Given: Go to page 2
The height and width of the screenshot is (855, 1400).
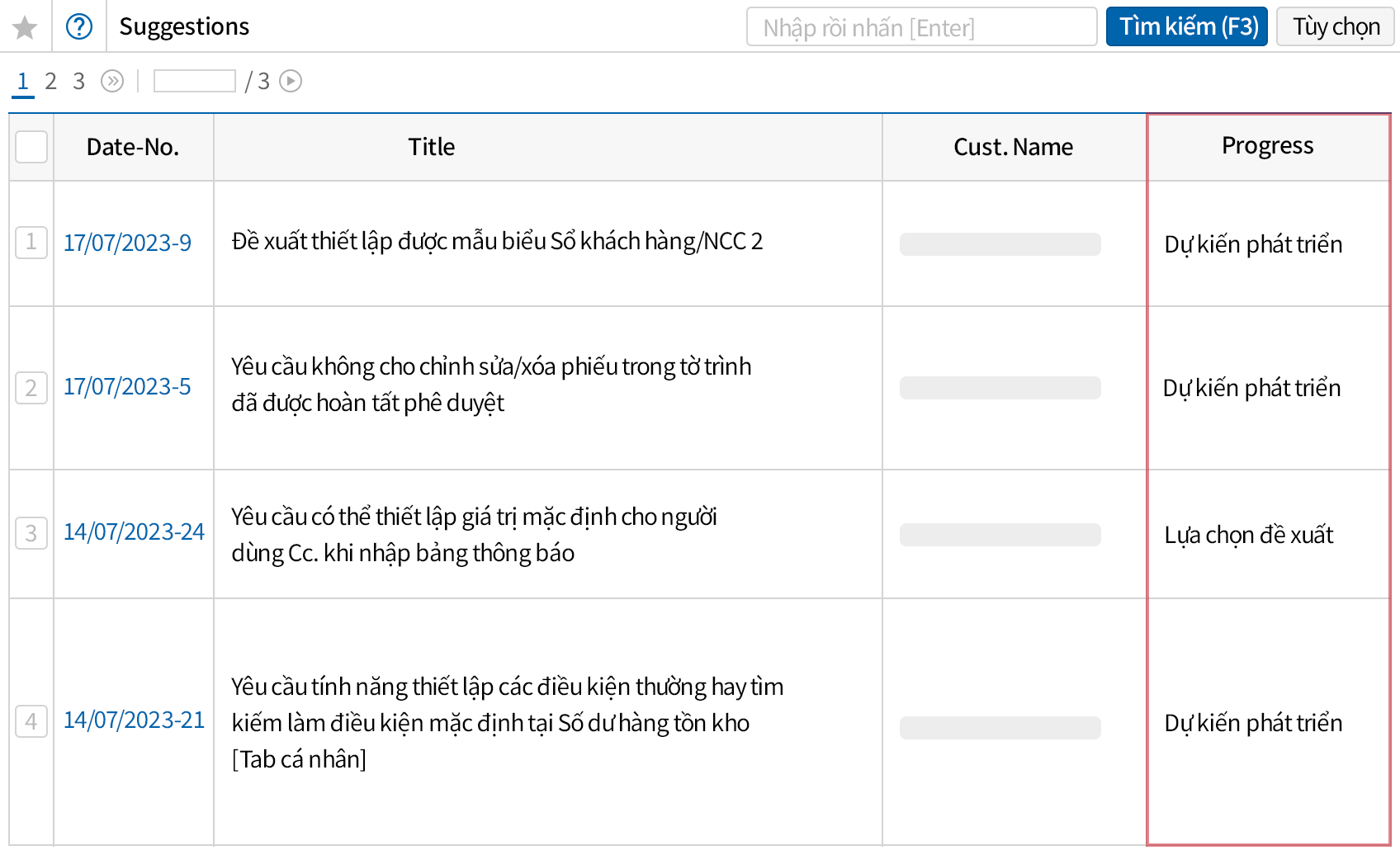Looking at the screenshot, I should click(x=51, y=81).
